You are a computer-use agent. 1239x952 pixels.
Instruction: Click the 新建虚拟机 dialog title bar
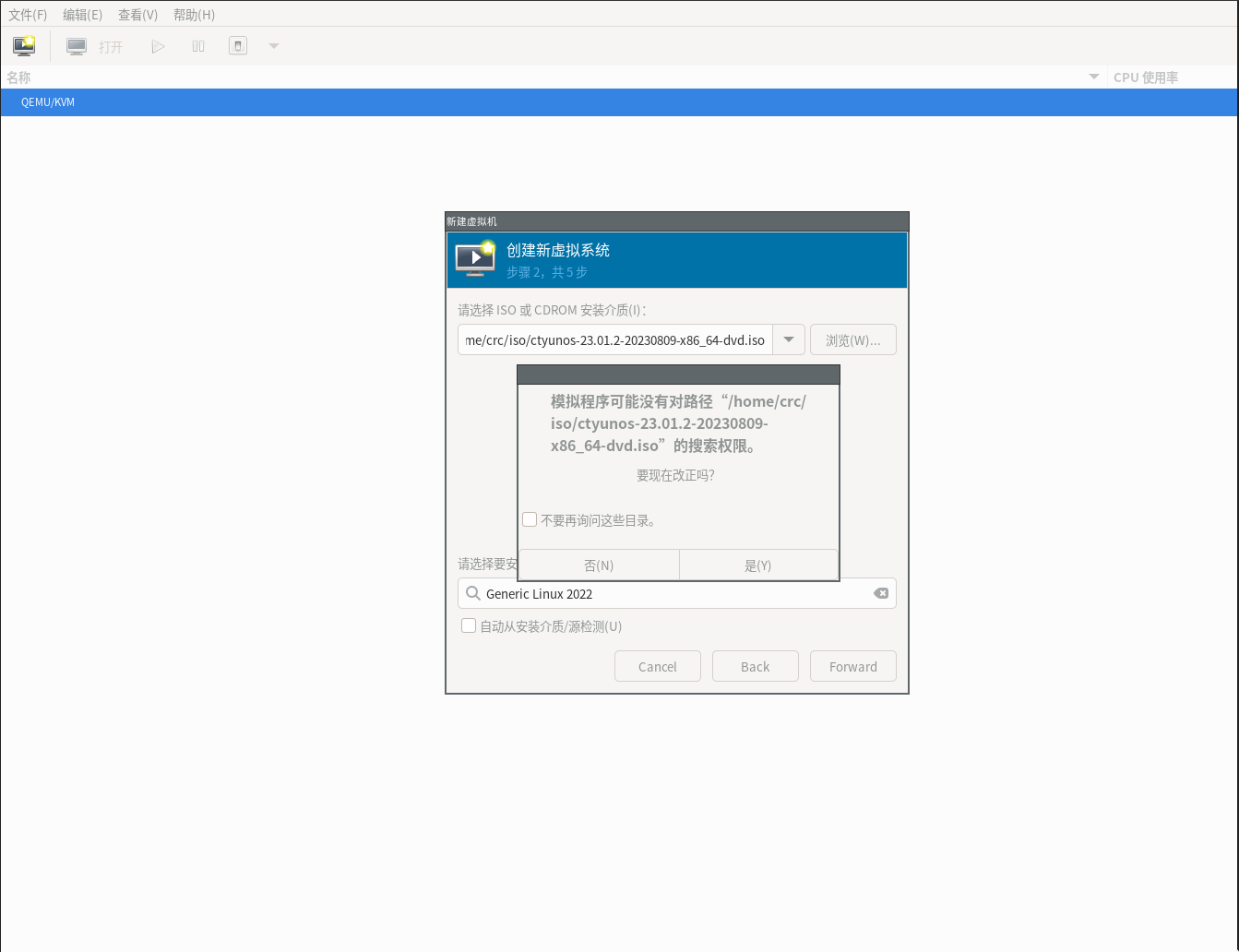tap(677, 221)
